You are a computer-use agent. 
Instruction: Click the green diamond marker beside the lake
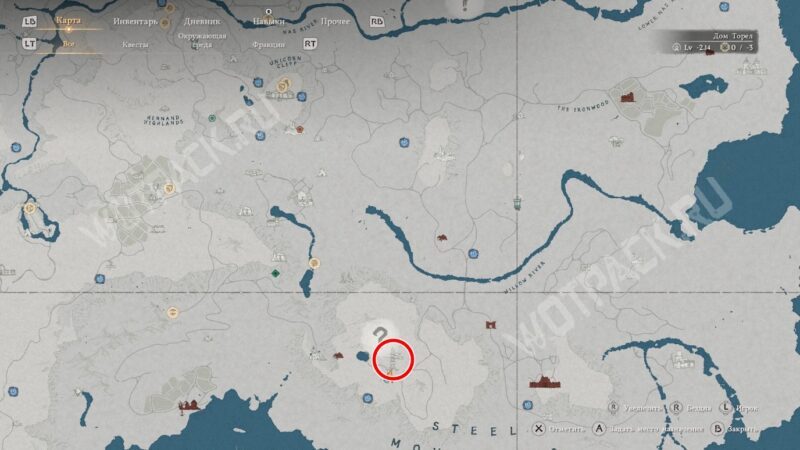point(275,273)
